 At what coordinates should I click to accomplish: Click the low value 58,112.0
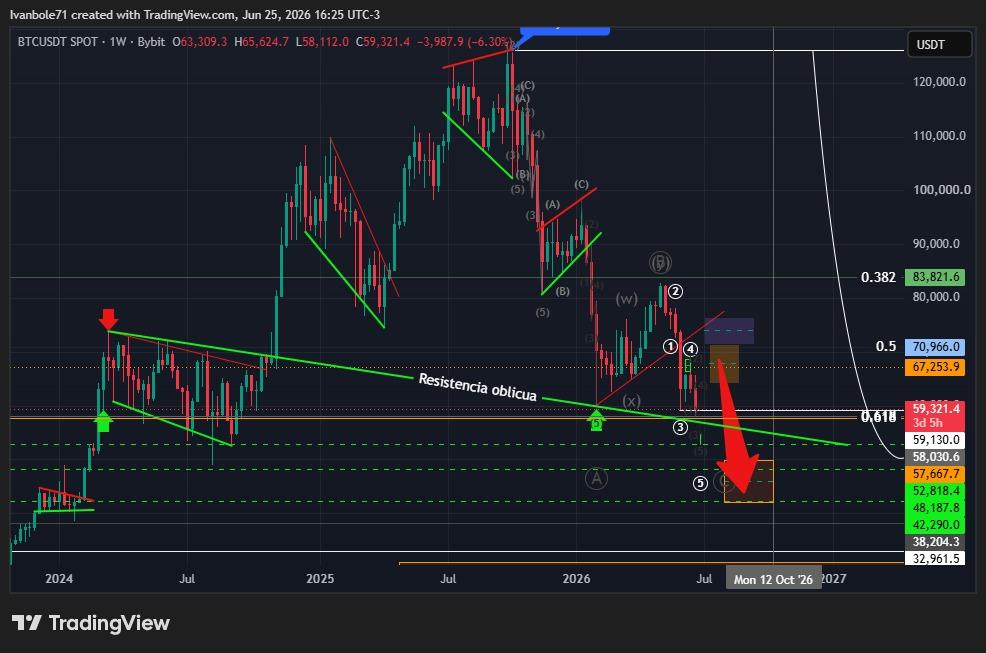(325, 42)
